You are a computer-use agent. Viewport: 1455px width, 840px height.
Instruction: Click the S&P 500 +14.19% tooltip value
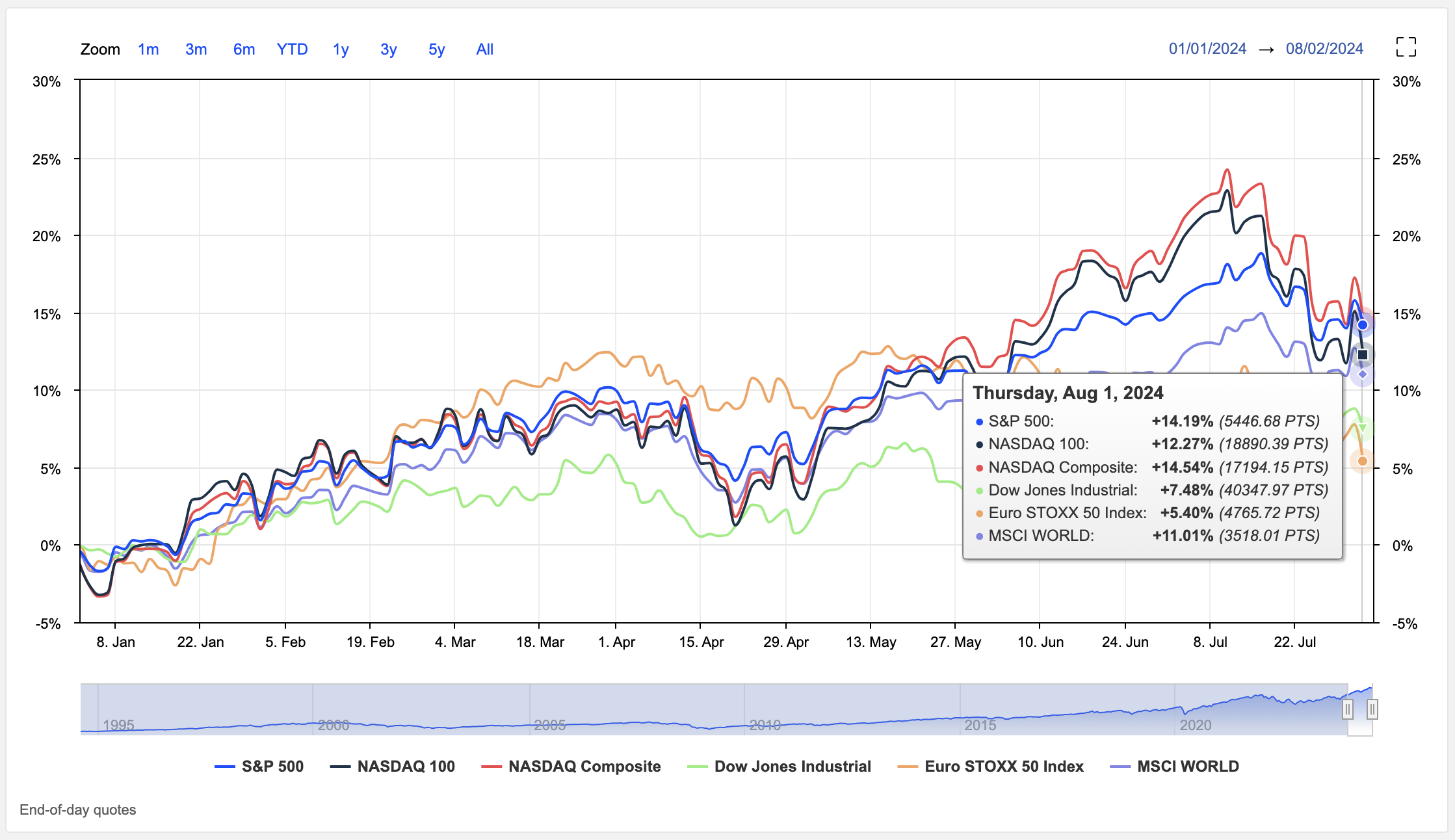pos(1182,421)
